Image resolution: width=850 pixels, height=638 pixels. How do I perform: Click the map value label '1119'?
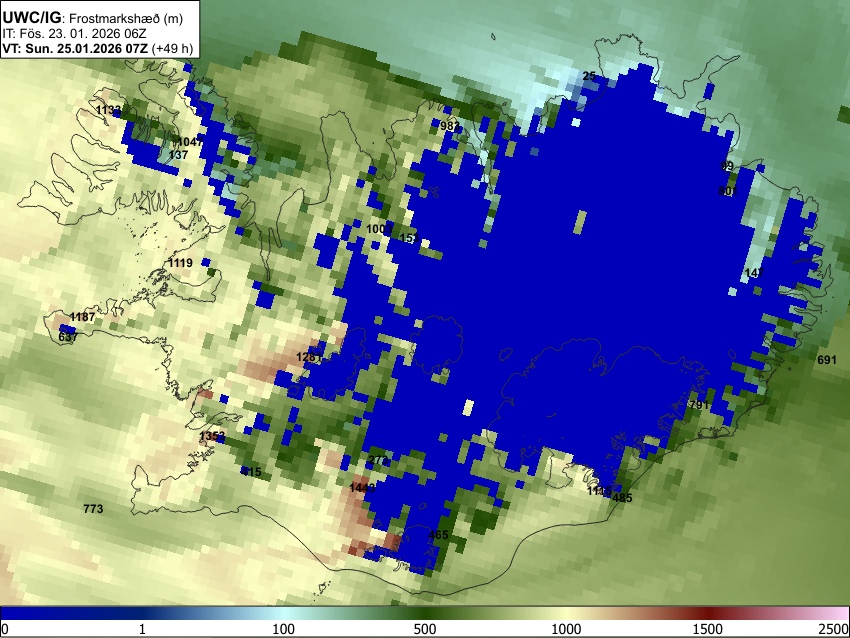pos(181,263)
